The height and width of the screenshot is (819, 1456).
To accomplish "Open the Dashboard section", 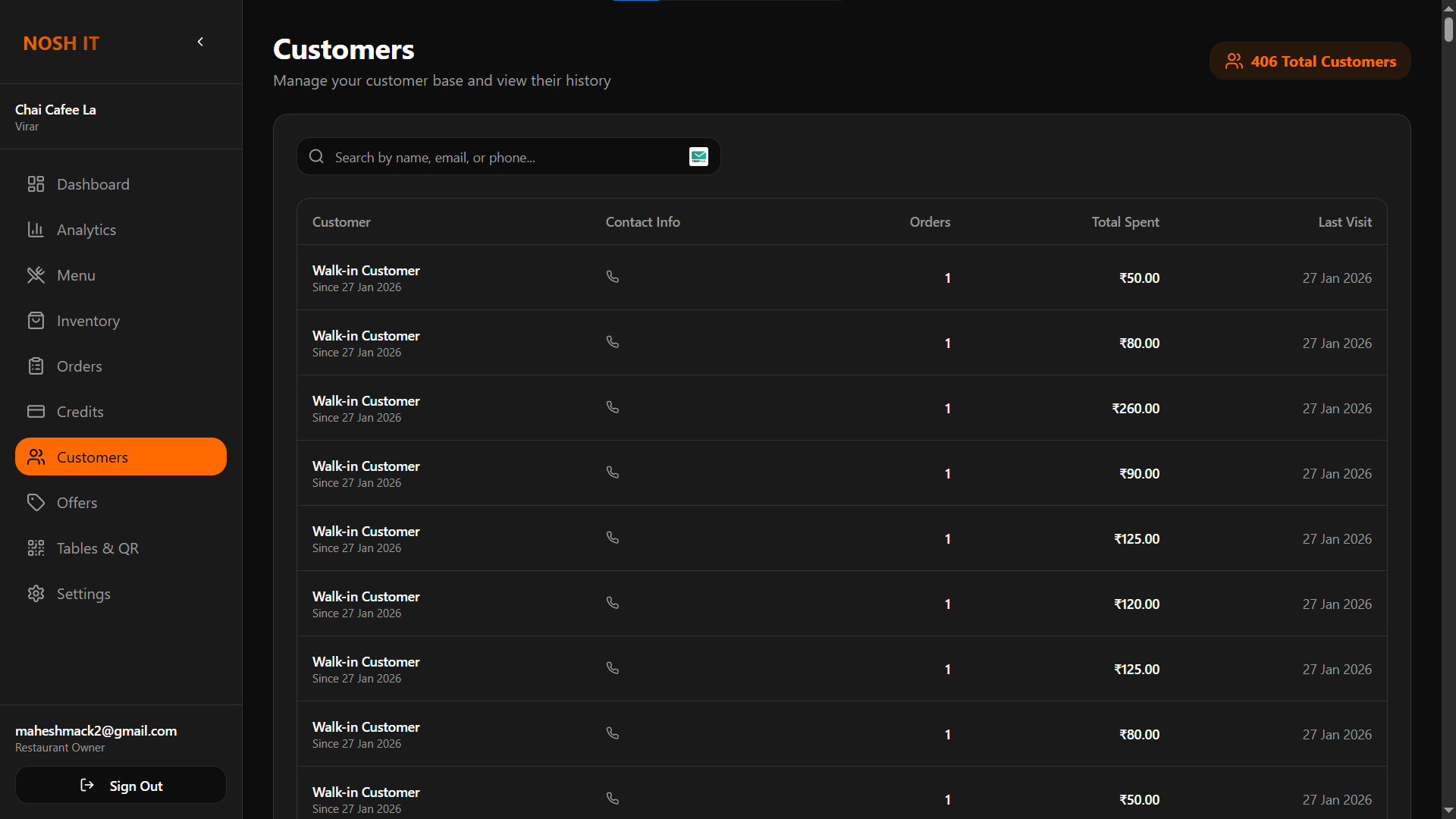I will pyautogui.click(x=93, y=184).
